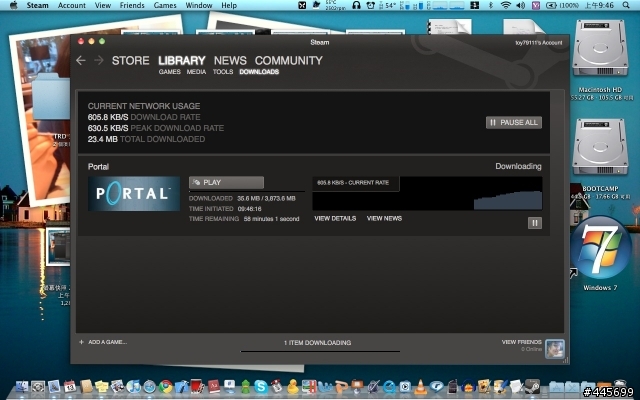Open the Apple menu
This screenshot has width=640, height=400.
point(13,5)
